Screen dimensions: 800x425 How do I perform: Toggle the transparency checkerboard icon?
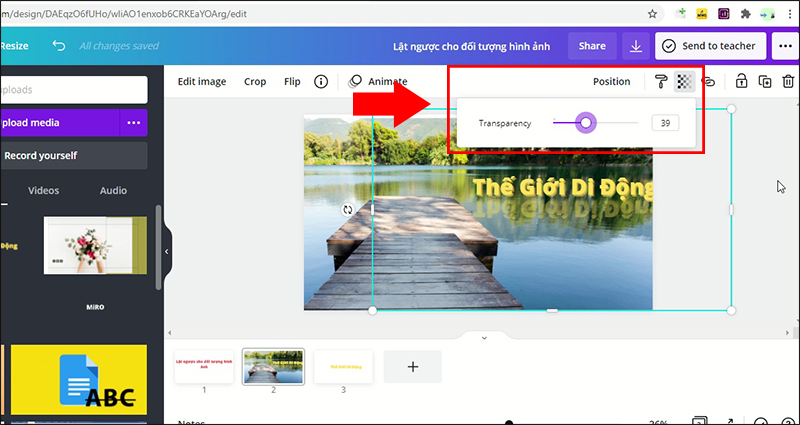click(685, 82)
